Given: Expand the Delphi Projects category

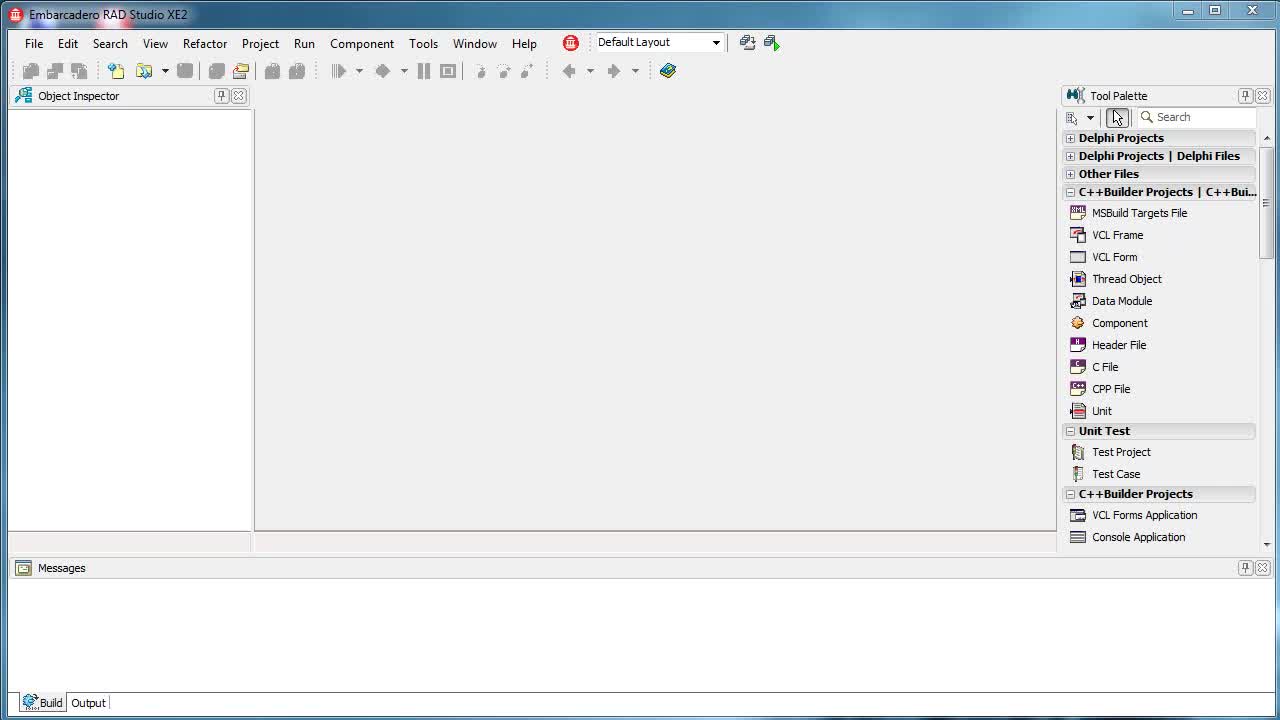Looking at the screenshot, I should [x=1070, y=138].
